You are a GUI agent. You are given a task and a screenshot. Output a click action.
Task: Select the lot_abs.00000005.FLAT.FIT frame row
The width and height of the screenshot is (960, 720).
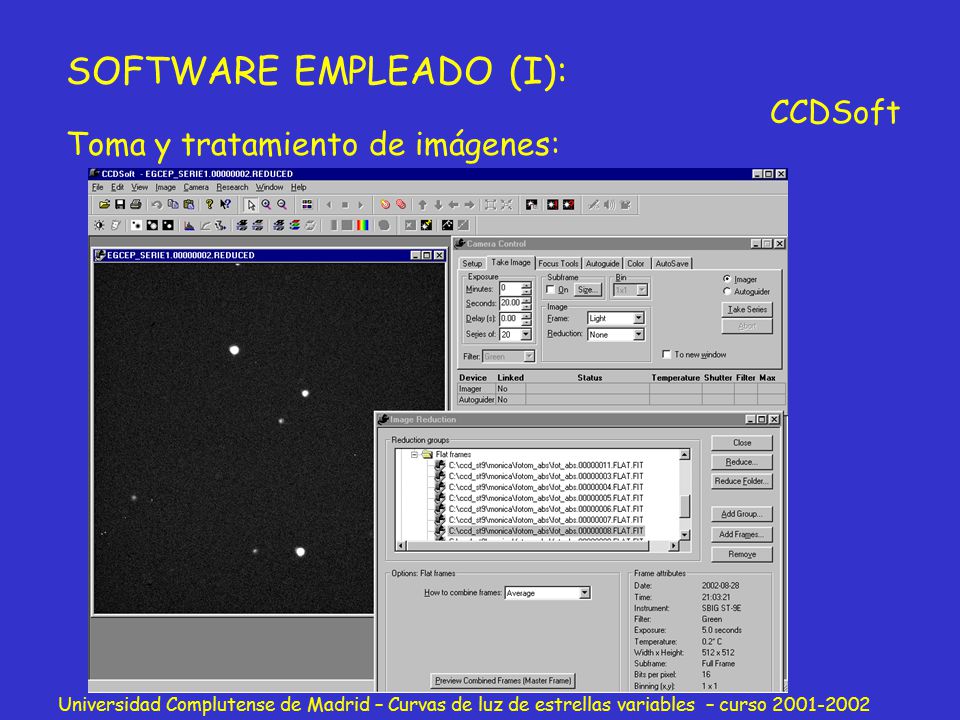(546, 498)
